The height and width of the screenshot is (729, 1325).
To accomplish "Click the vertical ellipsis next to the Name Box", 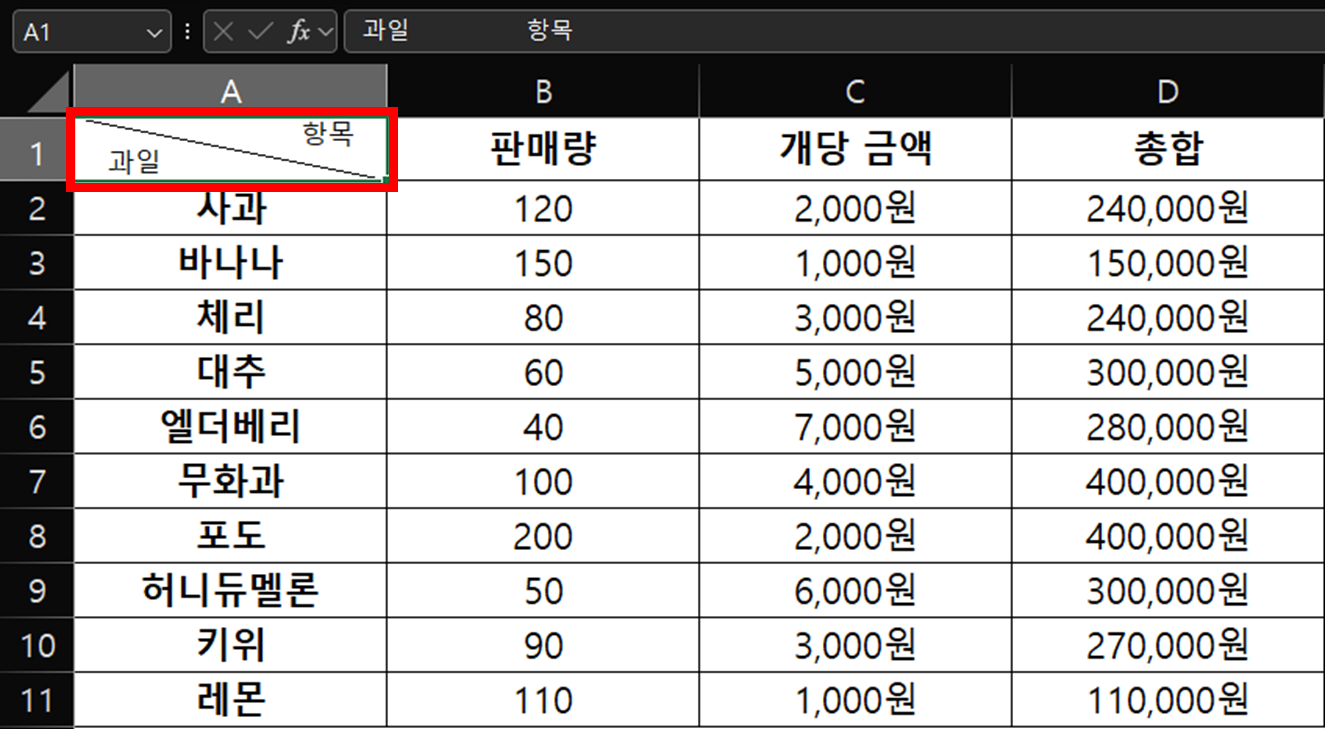I will click(x=188, y=31).
